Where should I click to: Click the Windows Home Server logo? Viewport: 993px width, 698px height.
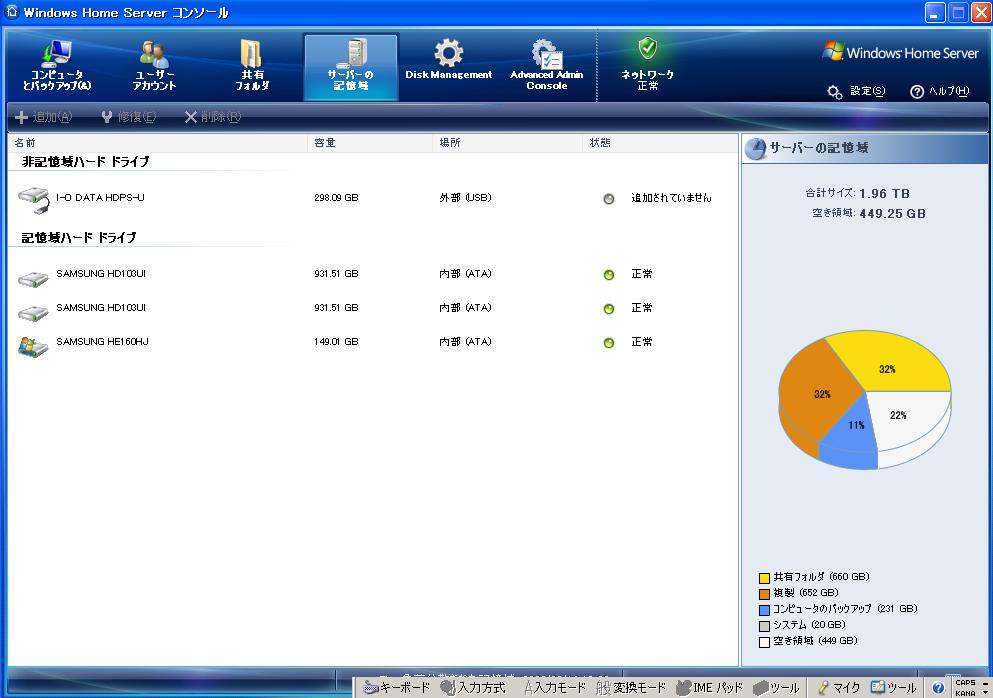point(901,52)
